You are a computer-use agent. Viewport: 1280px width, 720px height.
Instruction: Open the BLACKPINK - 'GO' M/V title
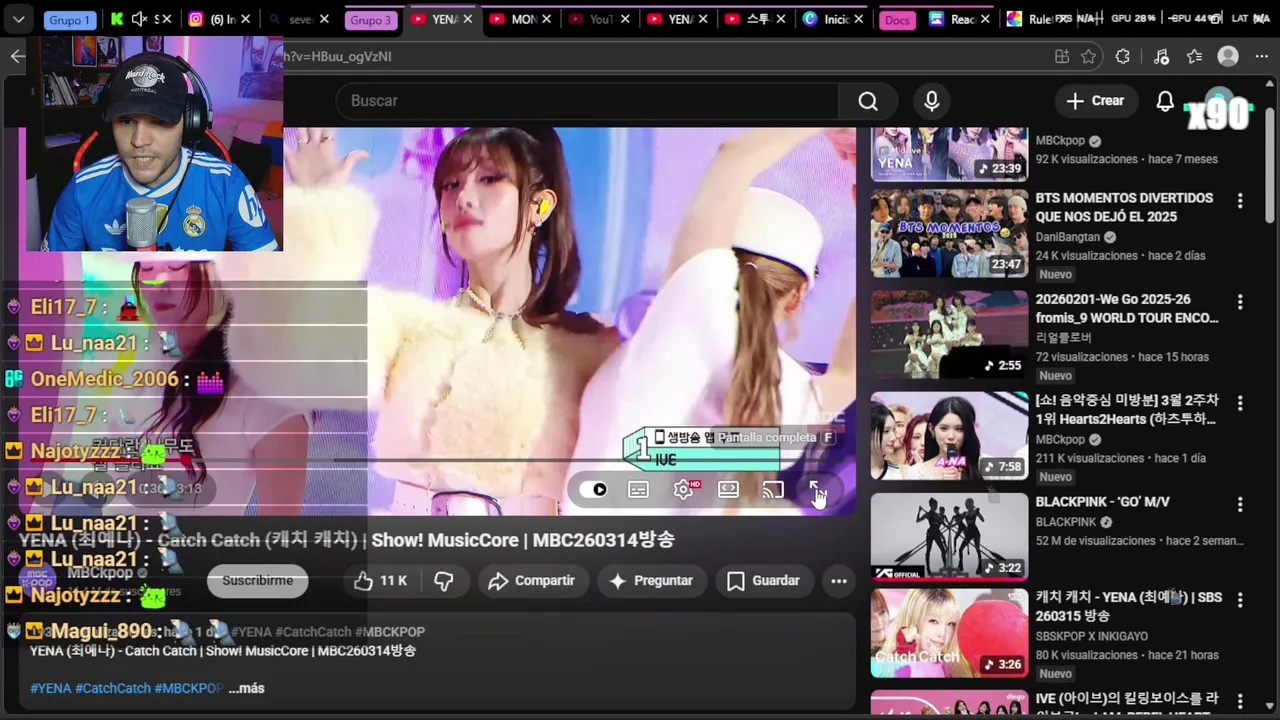(1103, 502)
